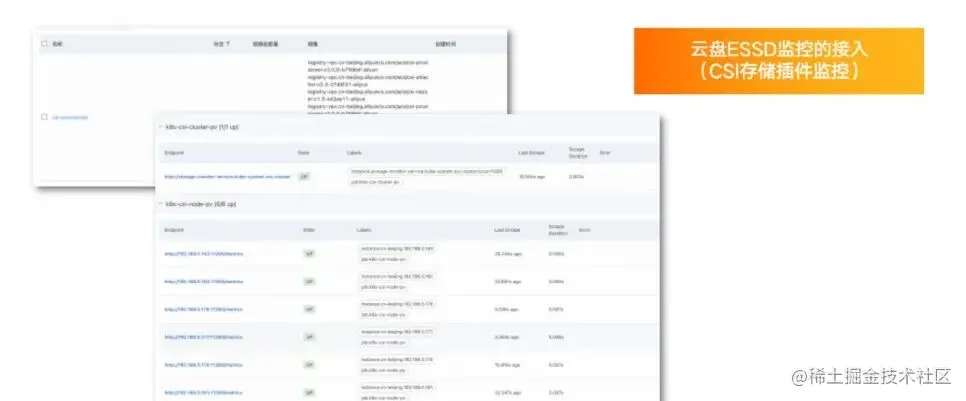The width and height of the screenshot is (966, 401).
Task: Open the csi-provisioner workload link
Action: coord(70,117)
